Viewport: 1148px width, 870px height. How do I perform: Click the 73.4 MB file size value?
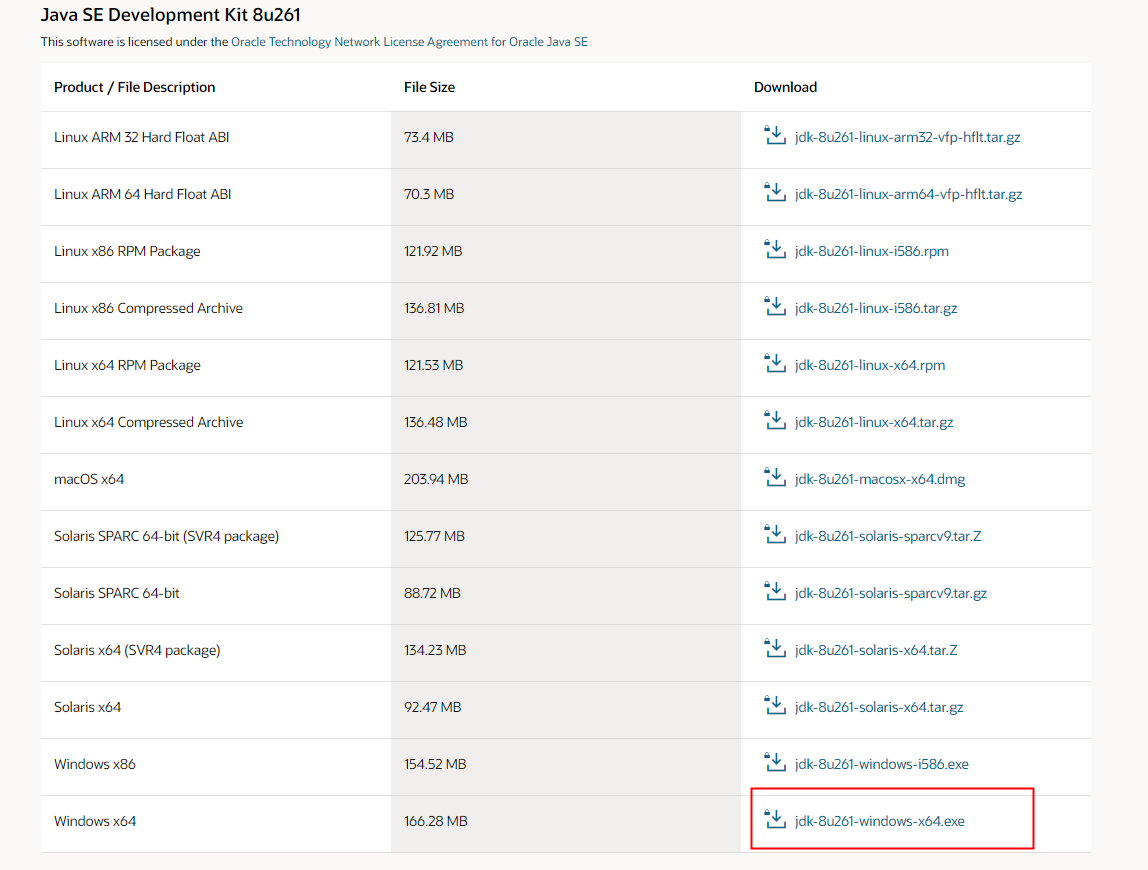pyautogui.click(x=428, y=137)
